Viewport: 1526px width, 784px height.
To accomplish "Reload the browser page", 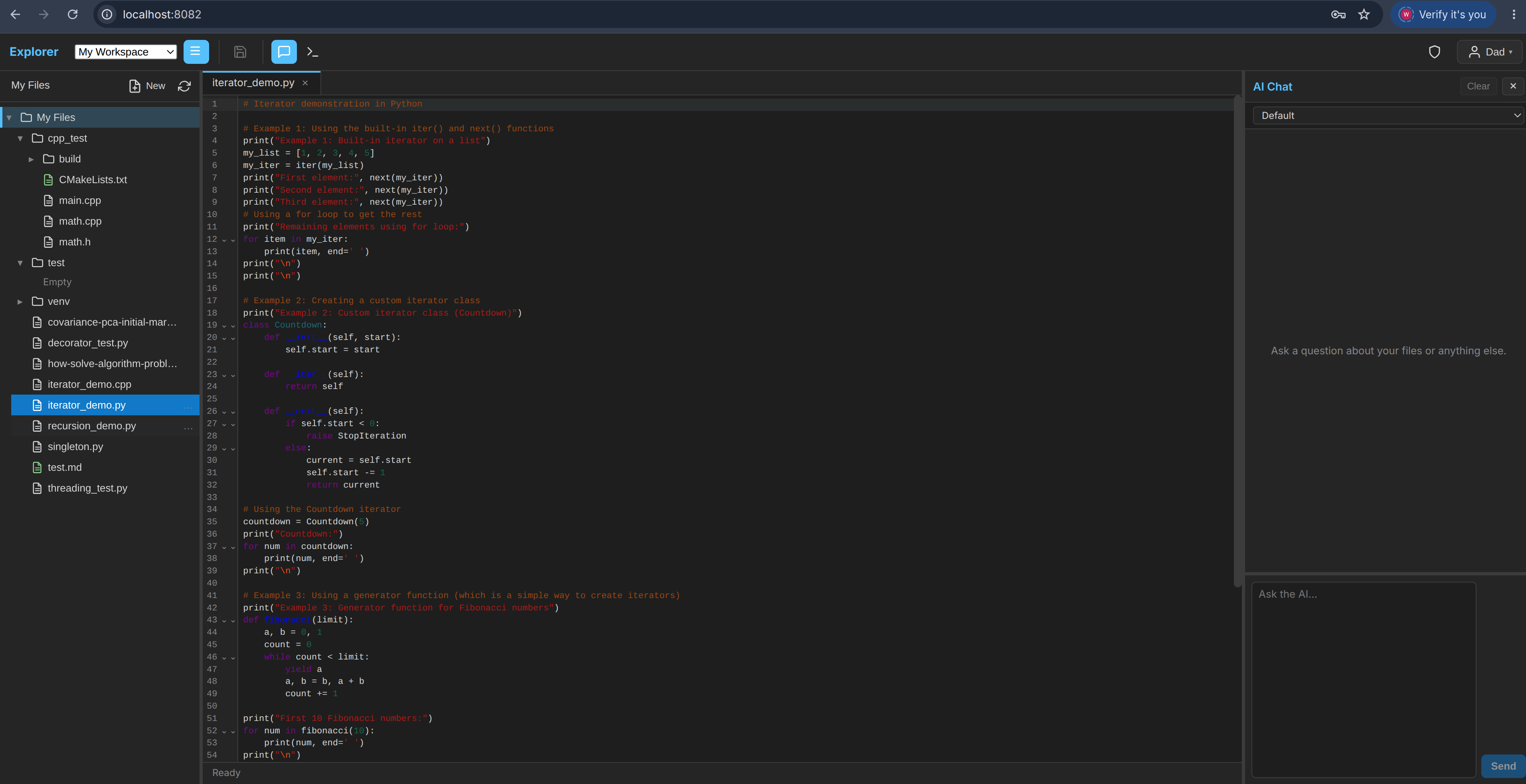I will coord(72,14).
